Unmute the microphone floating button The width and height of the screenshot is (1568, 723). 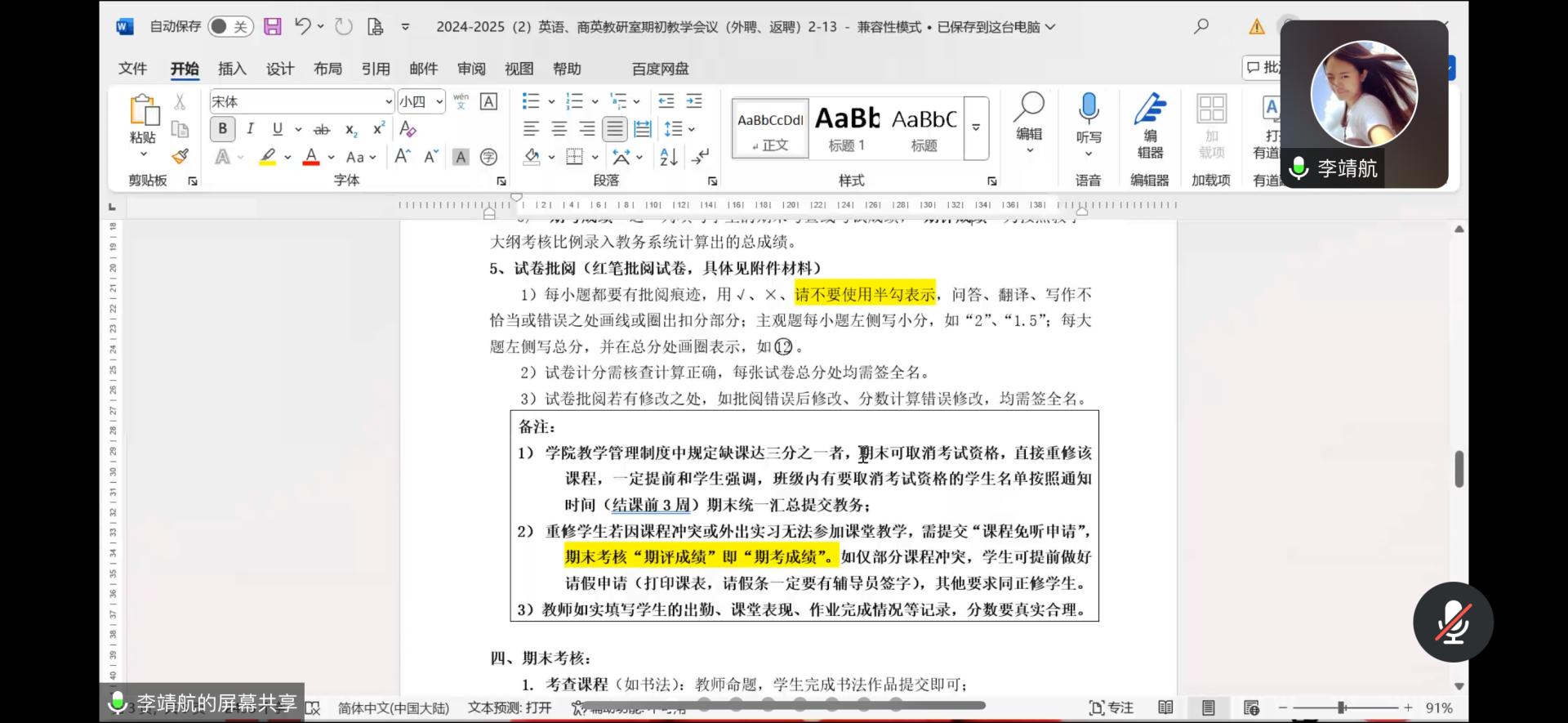pyautogui.click(x=1453, y=622)
